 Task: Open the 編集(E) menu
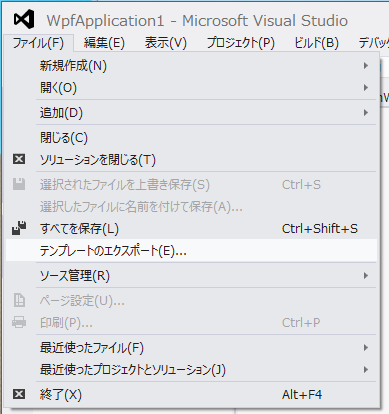click(104, 43)
